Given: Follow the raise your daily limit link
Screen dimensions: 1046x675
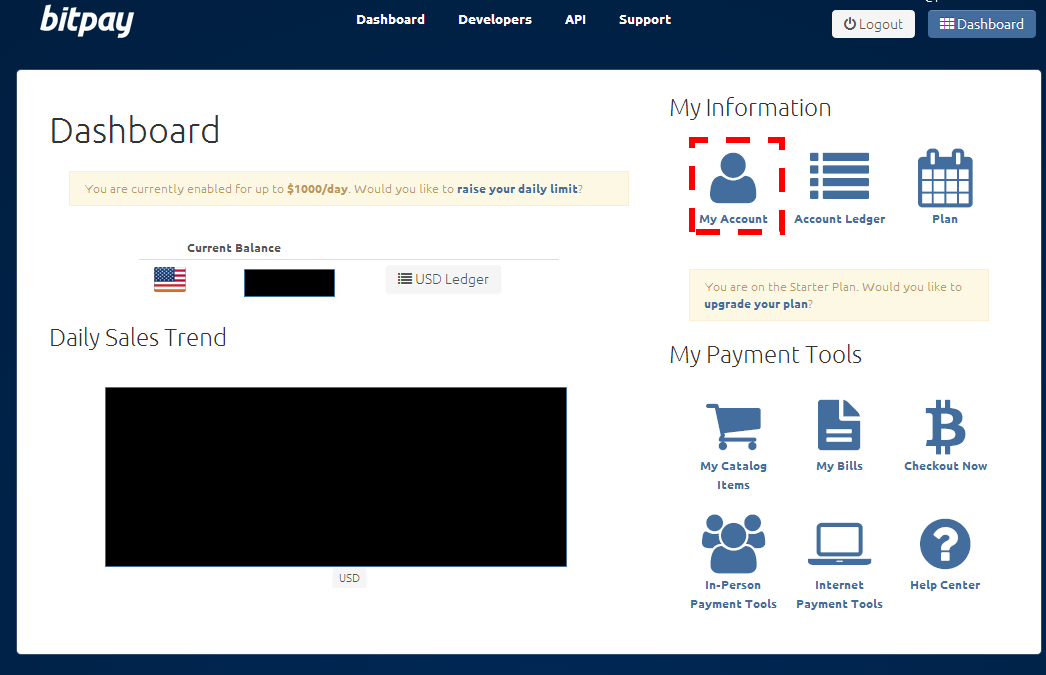Looking at the screenshot, I should pos(517,189).
